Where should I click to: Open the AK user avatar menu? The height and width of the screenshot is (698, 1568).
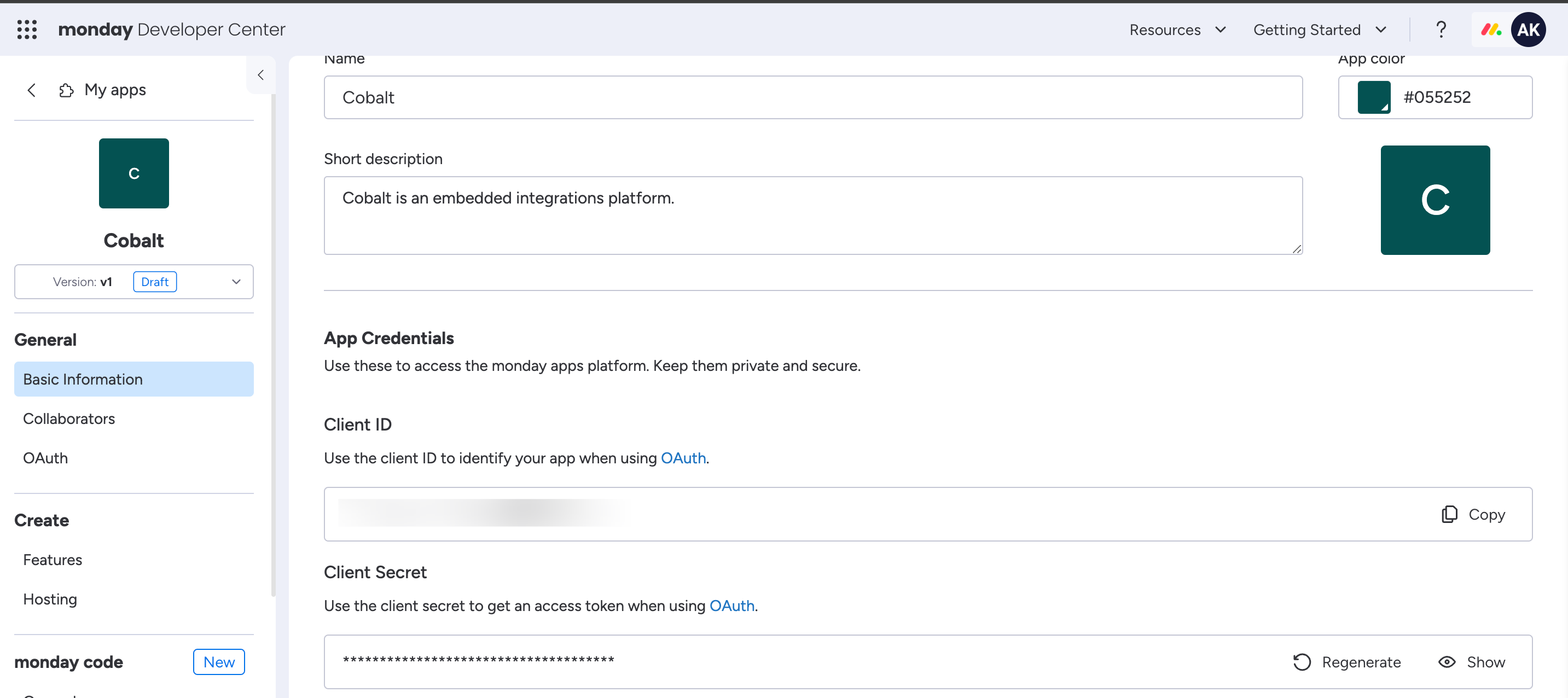[1528, 29]
